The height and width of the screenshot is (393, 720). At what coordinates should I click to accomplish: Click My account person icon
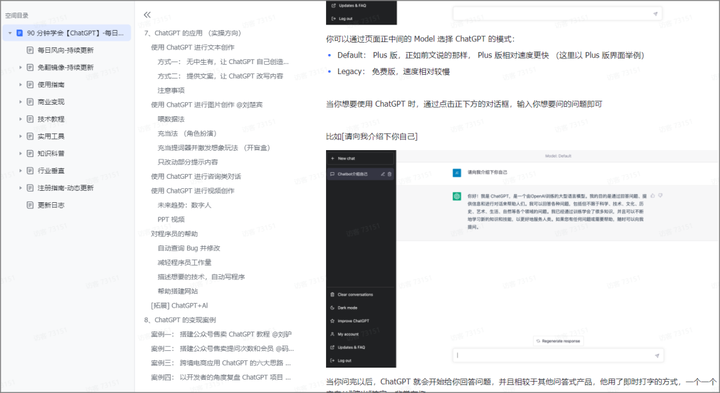[332, 334]
